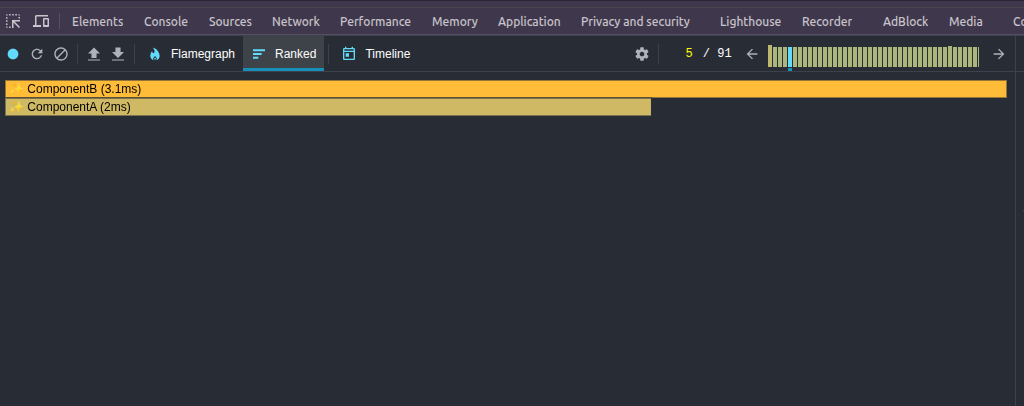Click the save profile download icon
1024x406 pixels.
point(118,54)
